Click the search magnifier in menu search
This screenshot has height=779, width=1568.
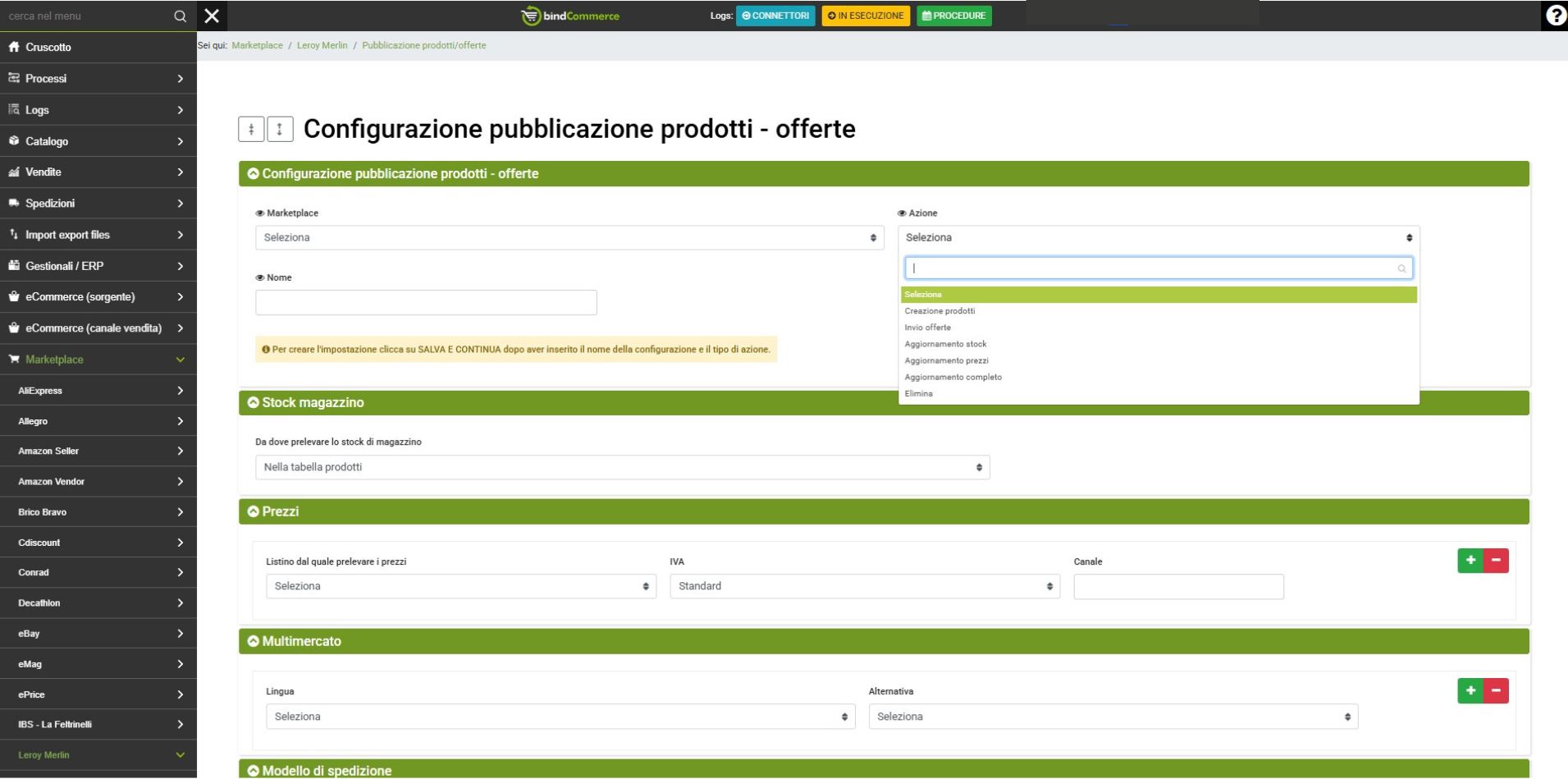(x=181, y=16)
